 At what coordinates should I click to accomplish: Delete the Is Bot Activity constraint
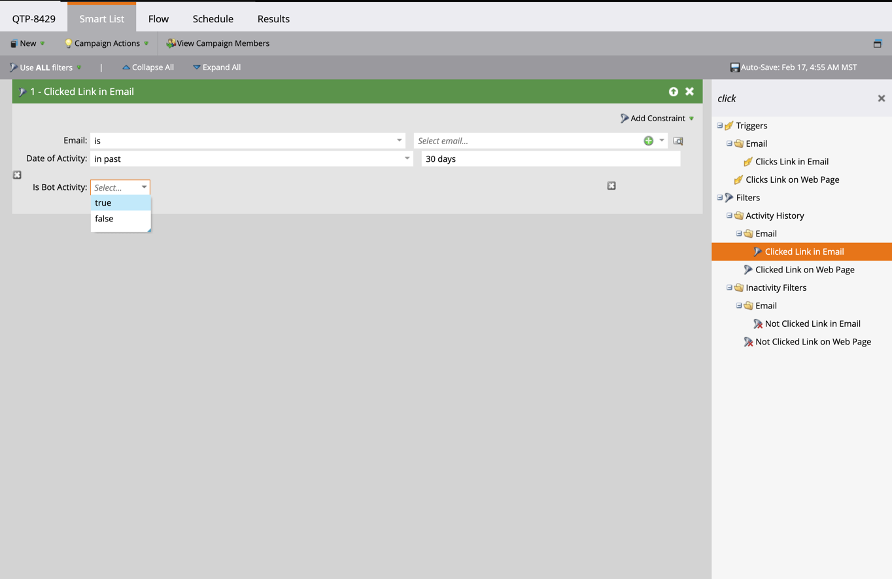612,186
